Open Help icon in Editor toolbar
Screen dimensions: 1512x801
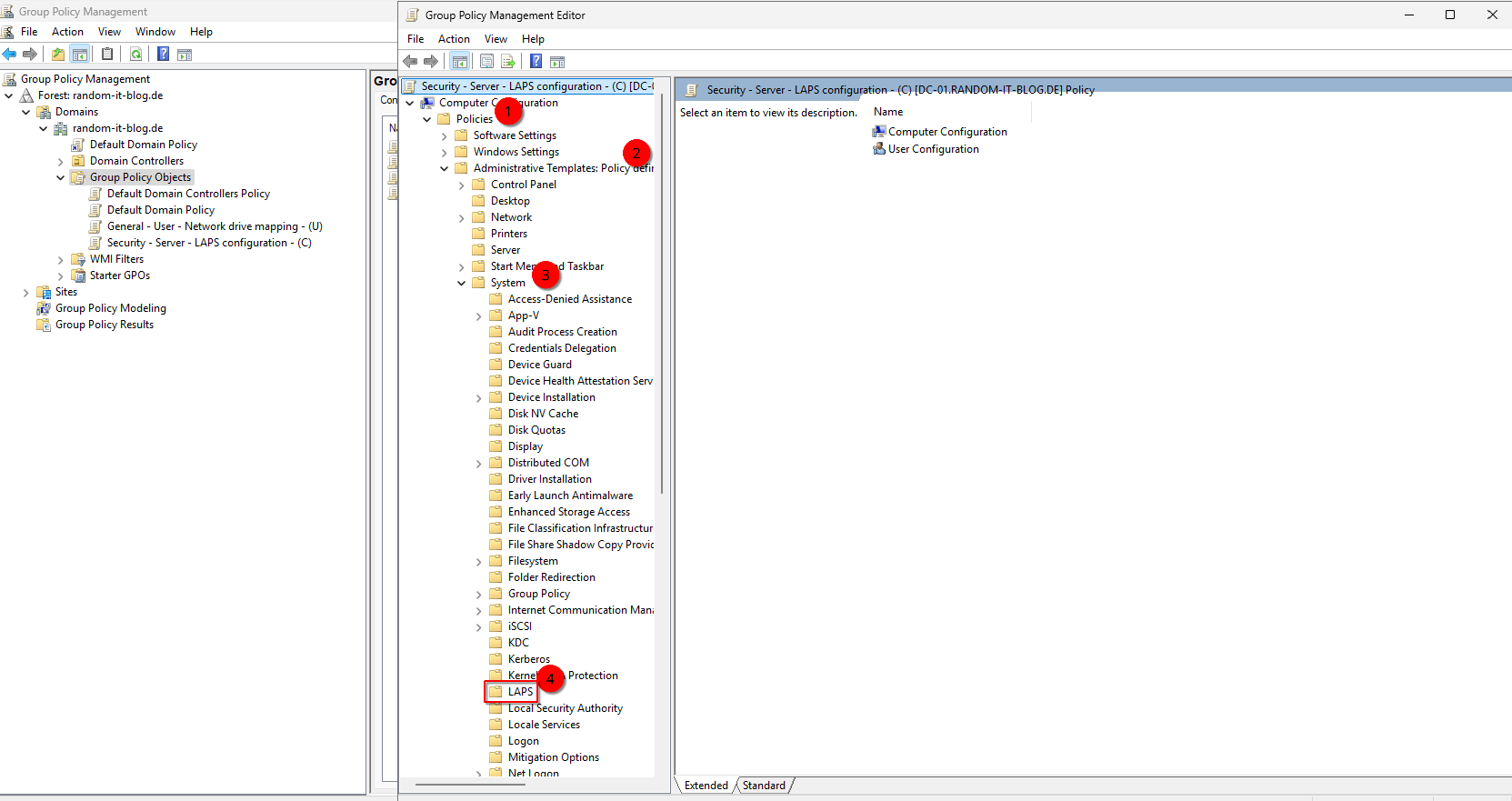click(x=536, y=62)
